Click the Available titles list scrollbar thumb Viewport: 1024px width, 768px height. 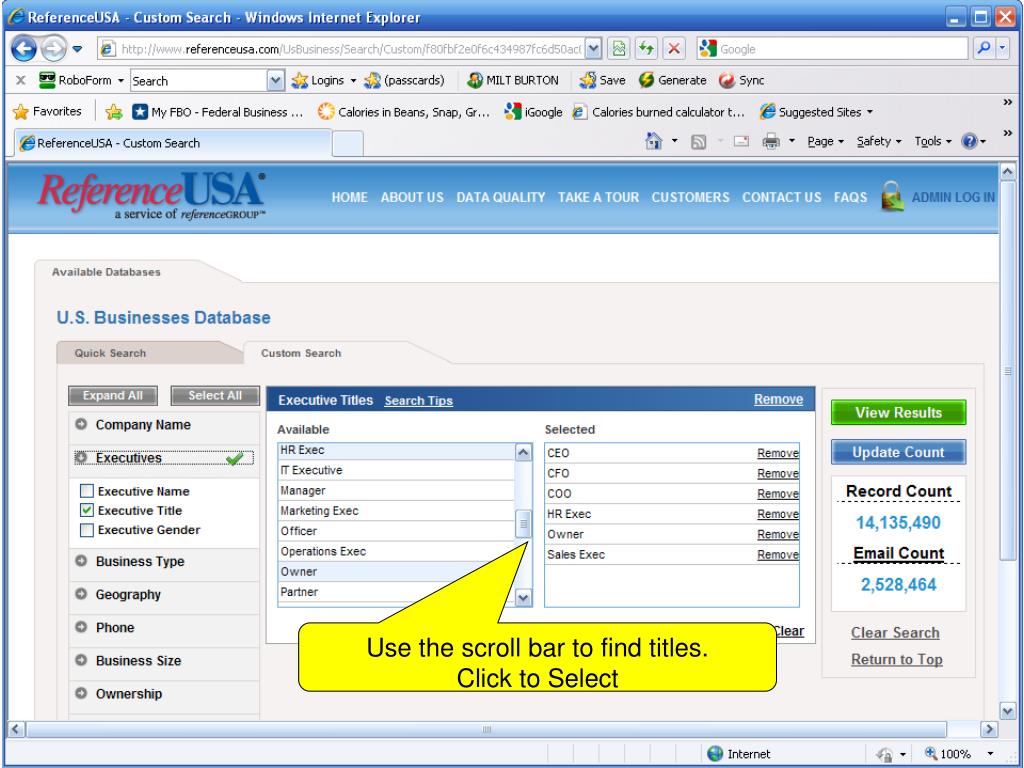523,524
